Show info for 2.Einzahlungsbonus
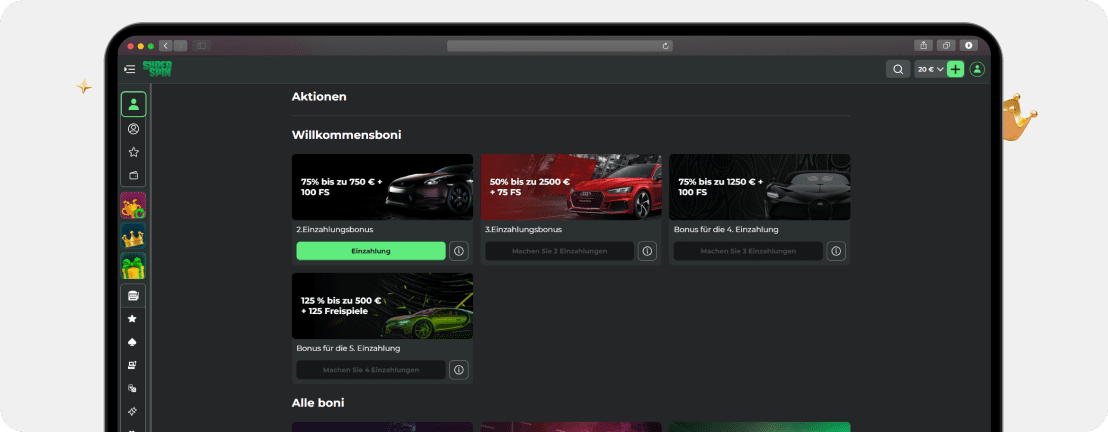The image size is (1108, 432). point(459,251)
